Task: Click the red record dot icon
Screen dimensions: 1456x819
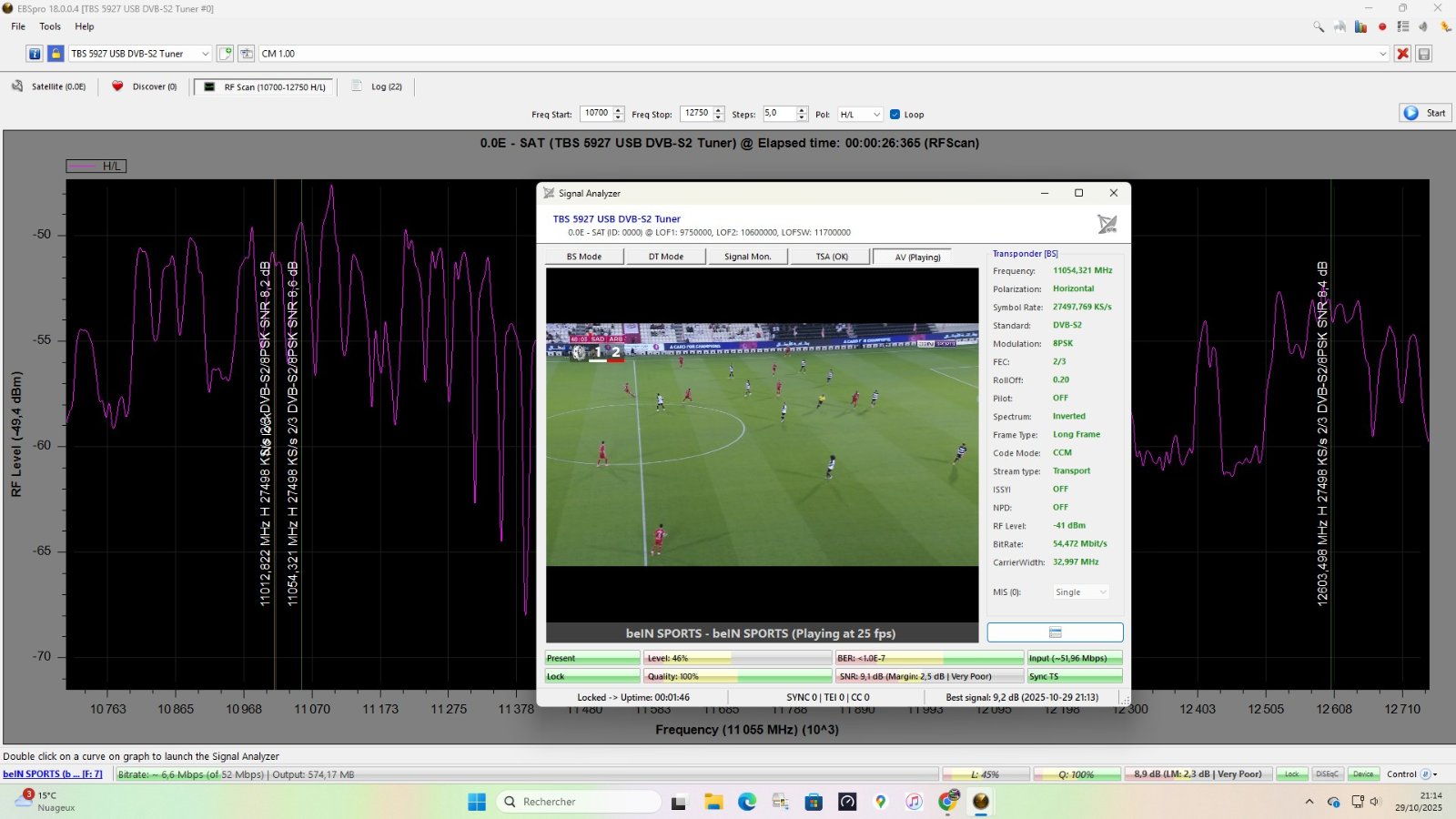Action: pos(1382,26)
